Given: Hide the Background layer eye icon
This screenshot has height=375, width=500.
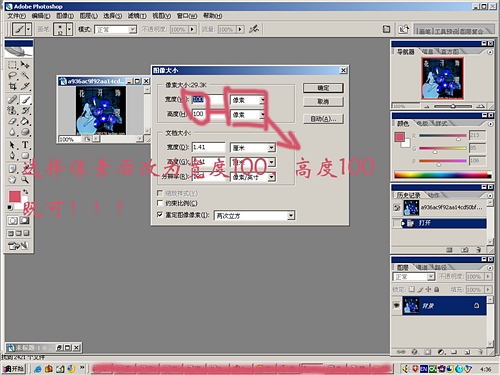Looking at the screenshot, I should (x=396, y=305).
